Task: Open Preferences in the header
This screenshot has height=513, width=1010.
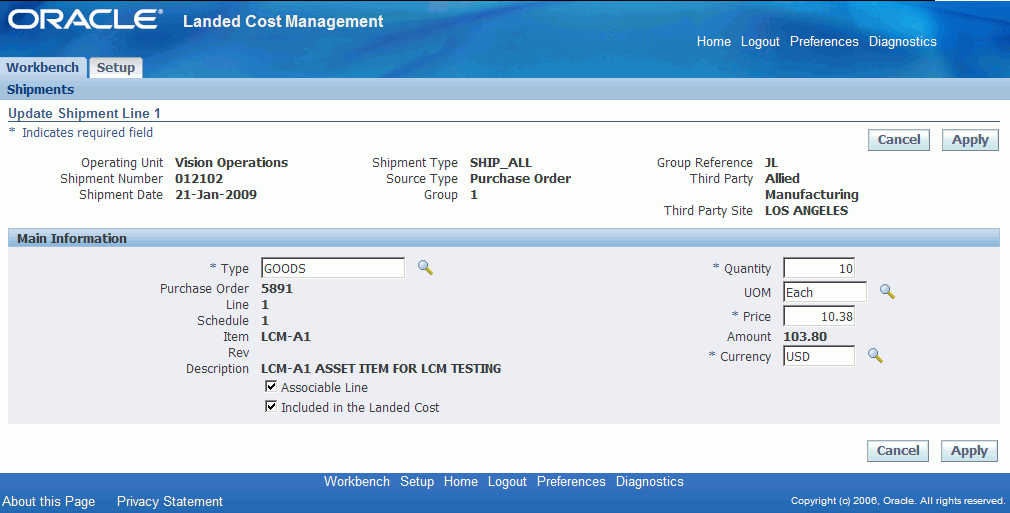Action: coord(824,41)
